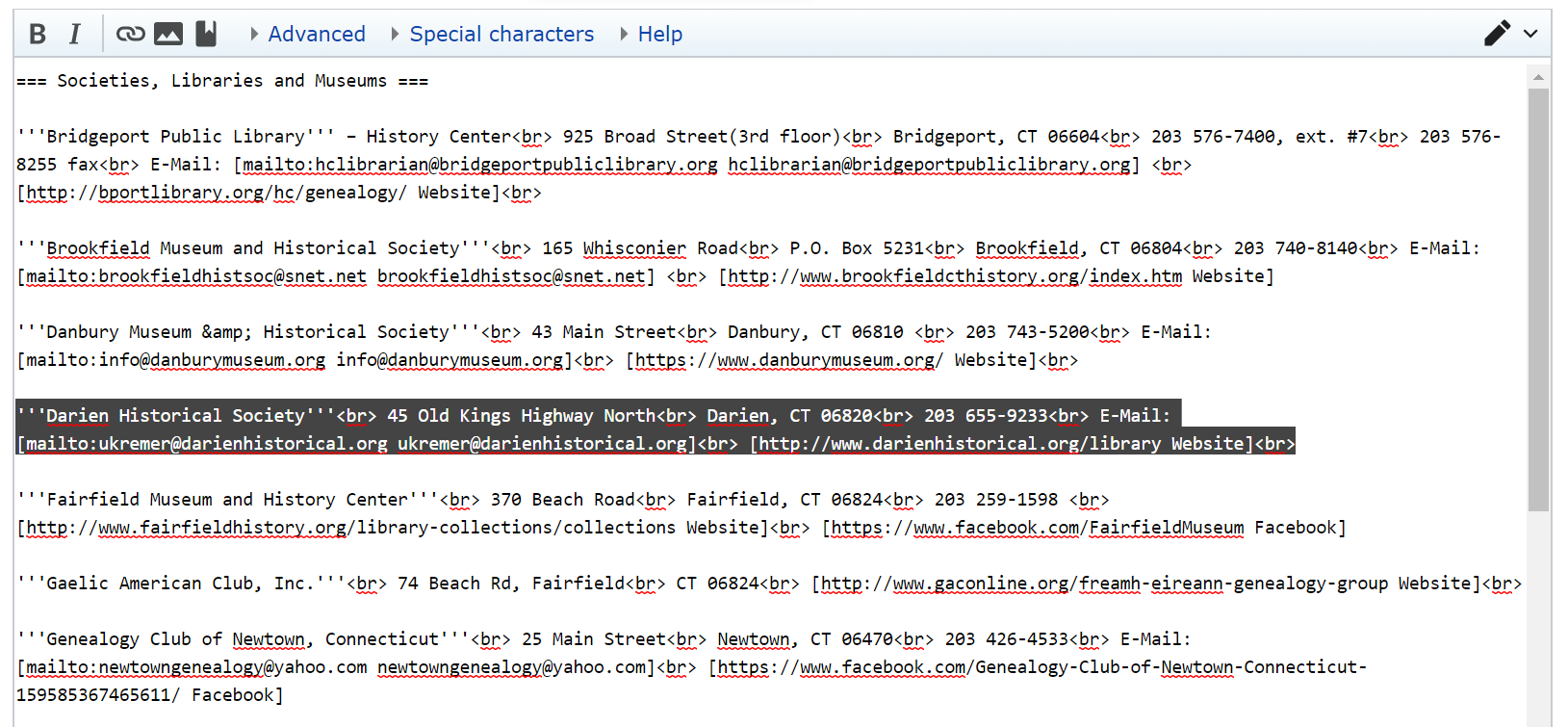The image size is (1568, 727).
Task: Apply bold formatting with the B icon
Action: pos(38,34)
